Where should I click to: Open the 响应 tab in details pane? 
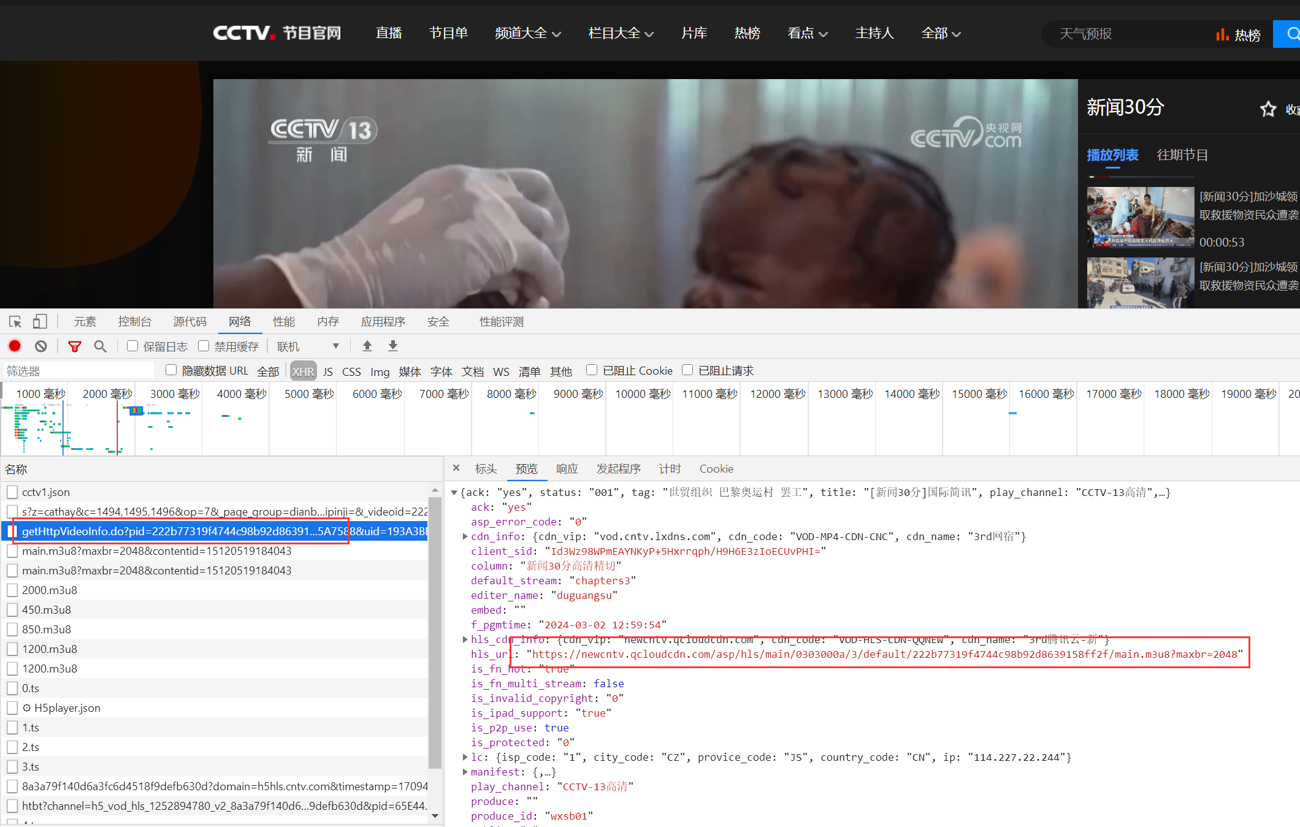click(x=567, y=469)
